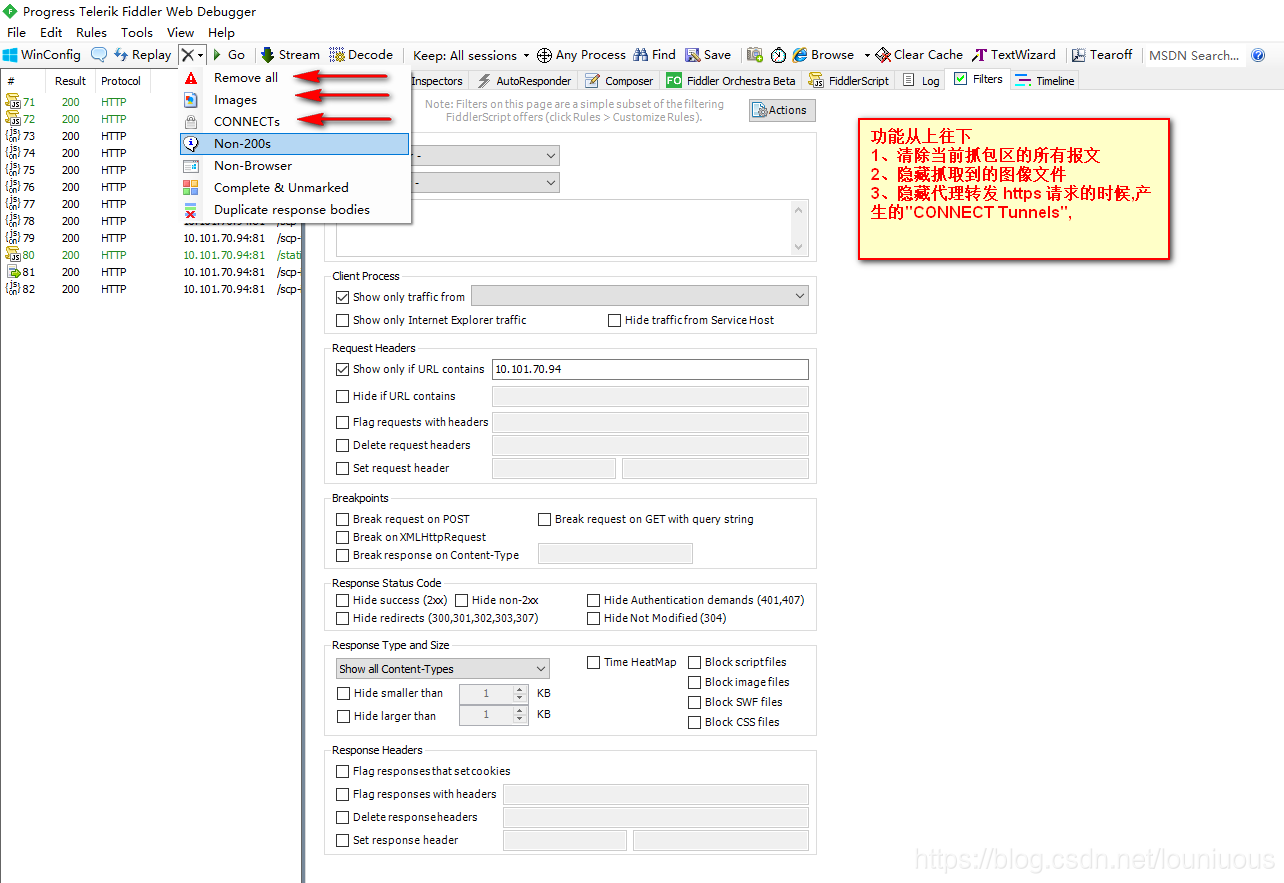Open the Tools menu
This screenshot has height=883, width=1284.
[137, 32]
